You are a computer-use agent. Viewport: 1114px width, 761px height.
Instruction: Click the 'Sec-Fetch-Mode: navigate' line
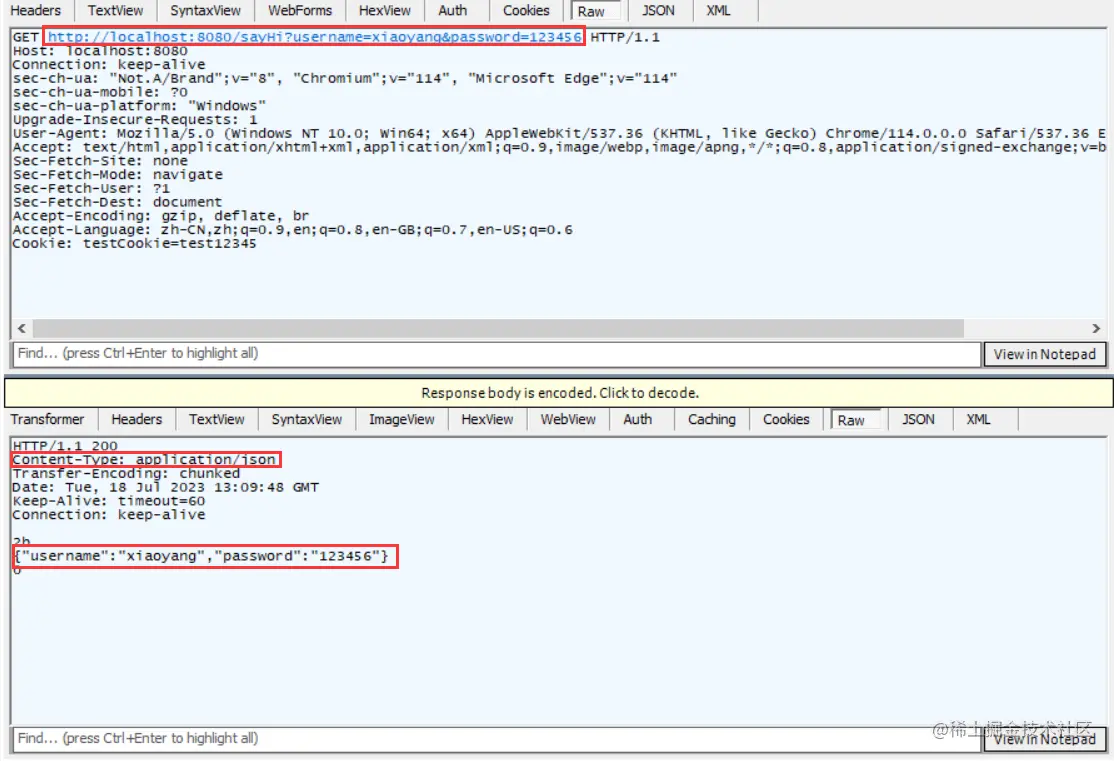pos(118,175)
